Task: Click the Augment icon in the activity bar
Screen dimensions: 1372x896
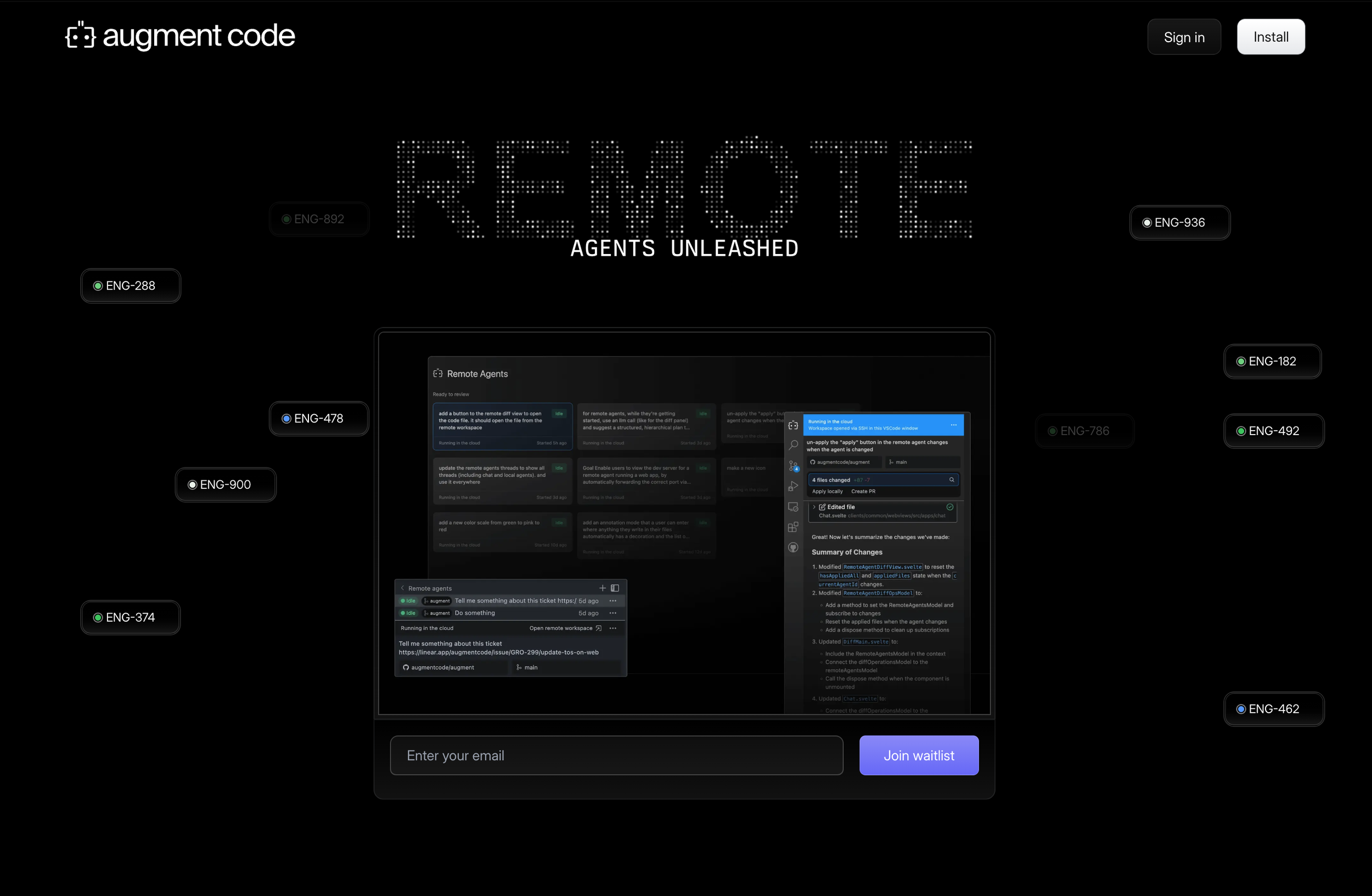Action: (793, 425)
